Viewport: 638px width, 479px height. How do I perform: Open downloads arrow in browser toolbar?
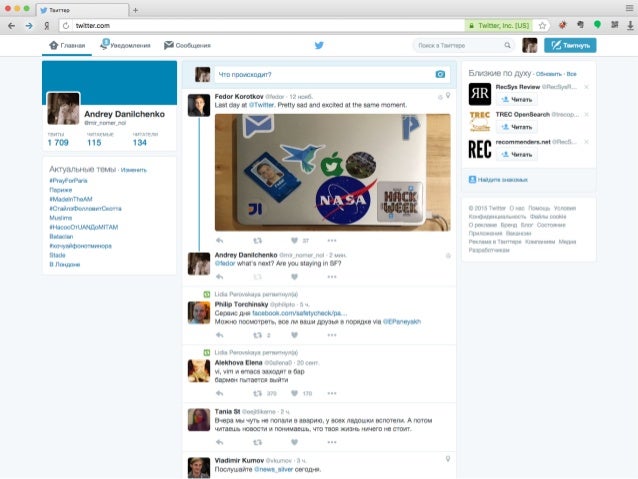[x=630, y=25]
